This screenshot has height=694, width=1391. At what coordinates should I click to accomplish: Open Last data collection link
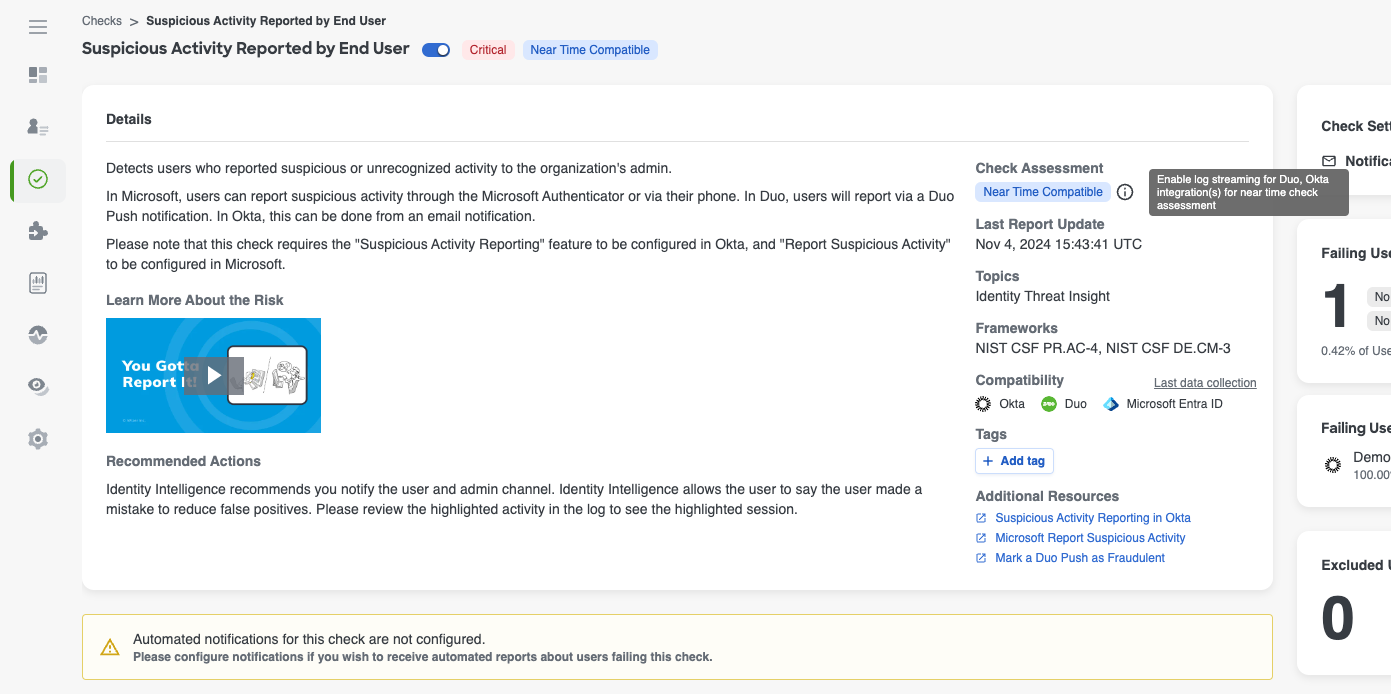(1204, 383)
